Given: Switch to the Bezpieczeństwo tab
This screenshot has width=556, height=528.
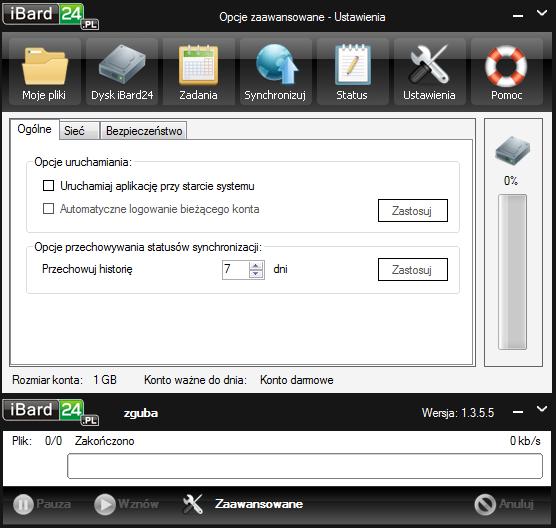Looking at the screenshot, I should (x=144, y=131).
